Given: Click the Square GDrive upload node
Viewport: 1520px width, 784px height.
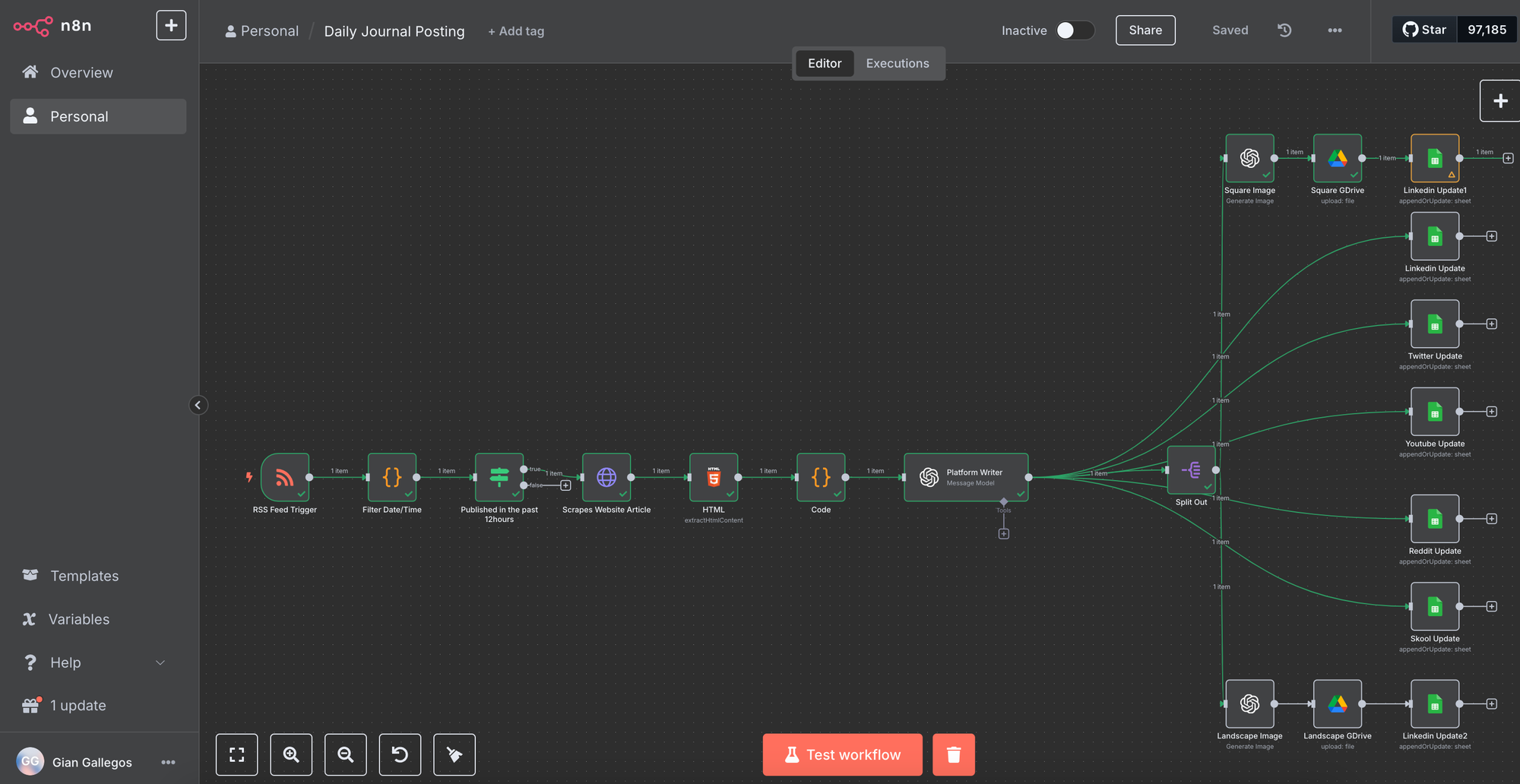Looking at the screenshot, I should click(x=1338, y=158).
